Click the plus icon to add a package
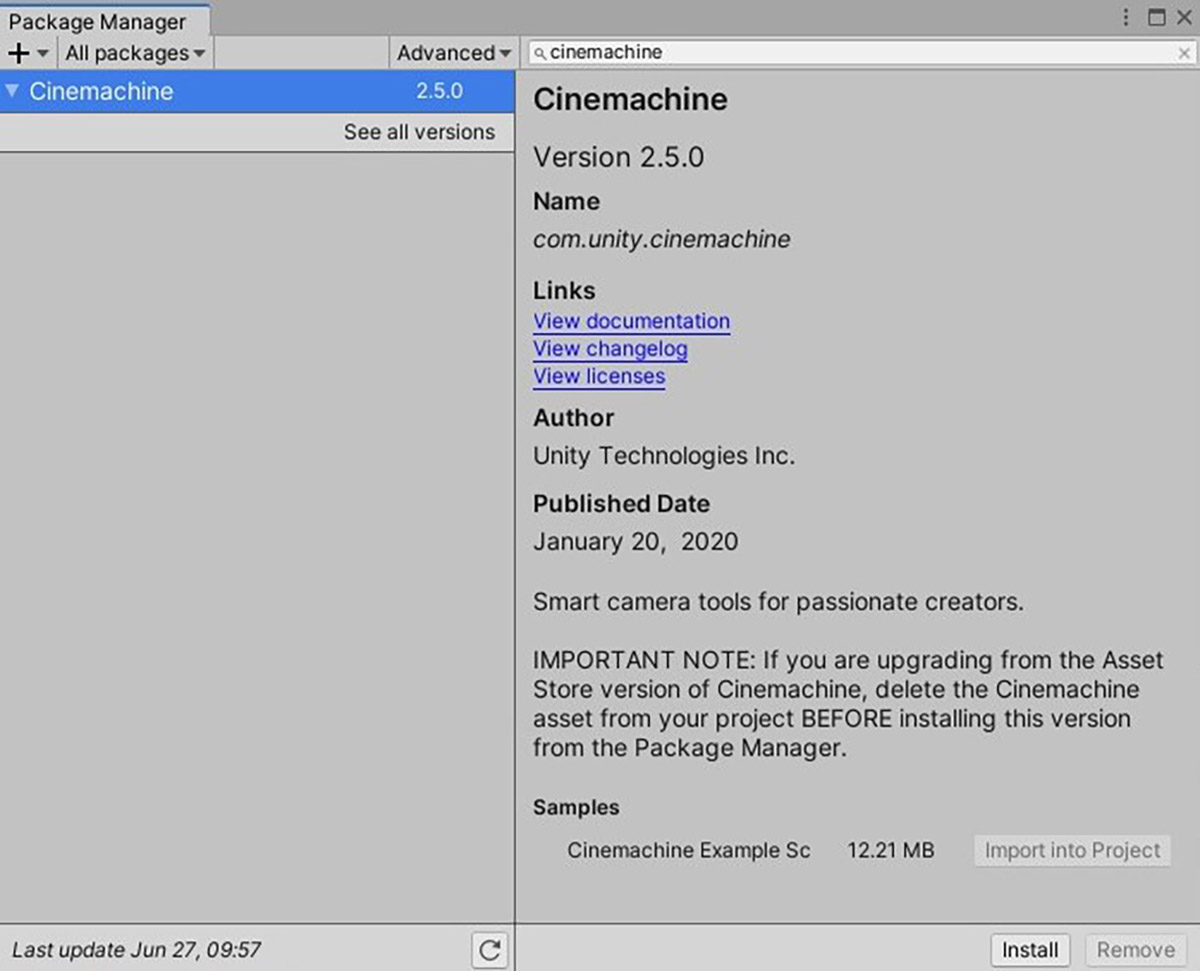Screen dimensions: 1200x971 click(x=19, y=53)
